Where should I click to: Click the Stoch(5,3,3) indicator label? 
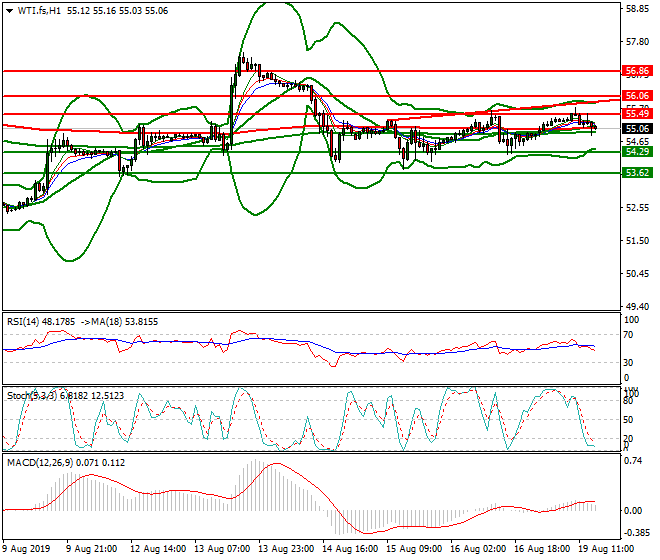pyautogui.click(x=32, y=396)
